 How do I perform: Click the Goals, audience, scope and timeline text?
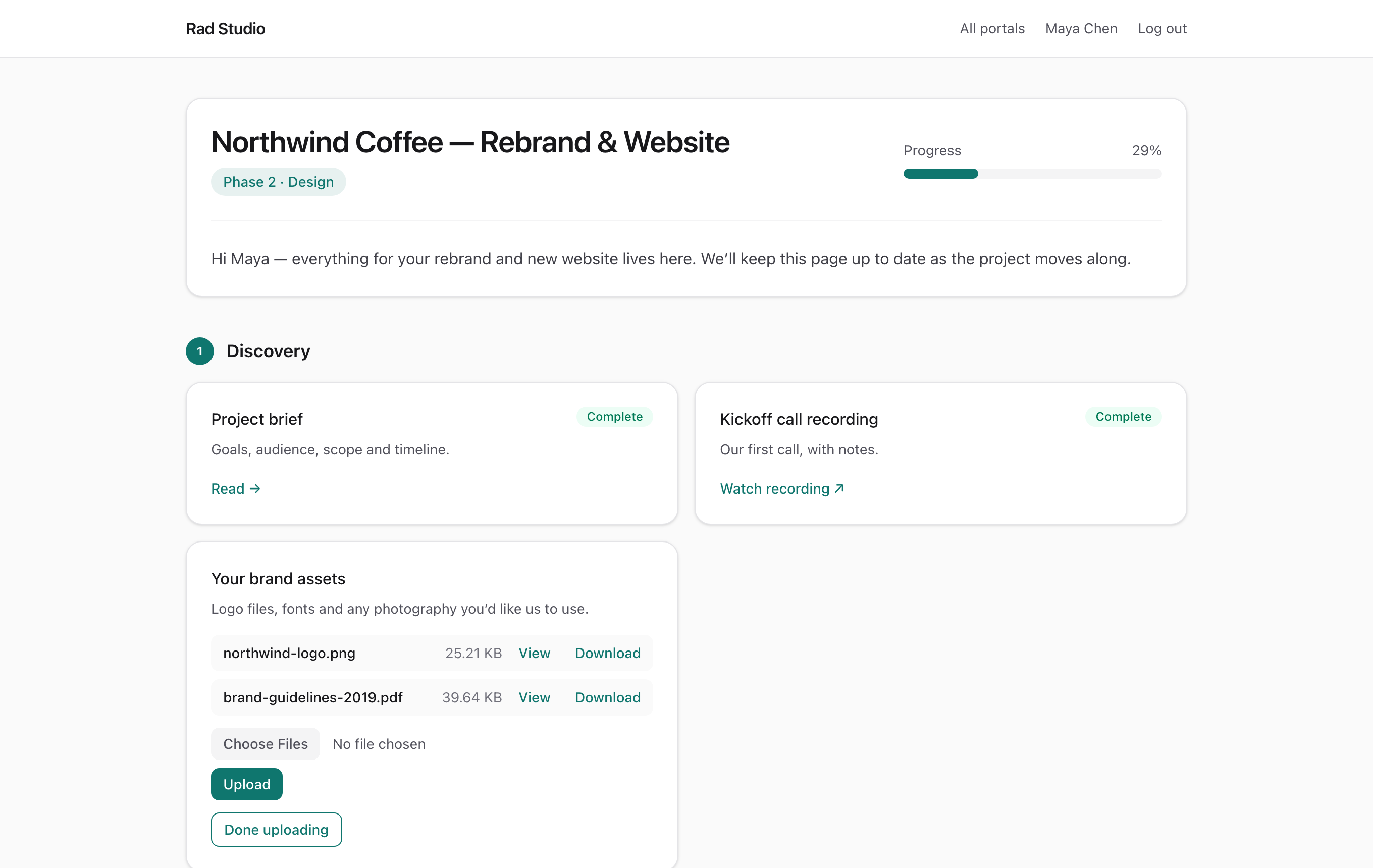coord(330,449)
